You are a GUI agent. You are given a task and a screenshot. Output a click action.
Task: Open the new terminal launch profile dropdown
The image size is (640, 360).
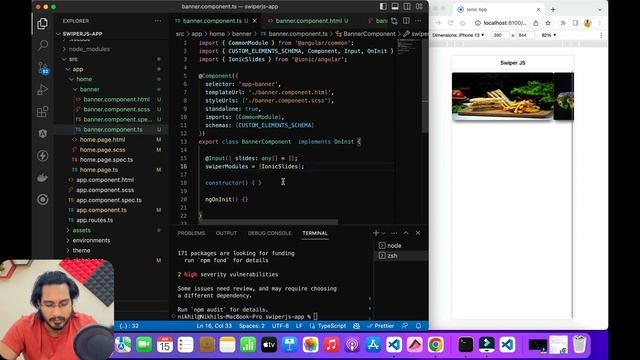(x=383, y=233)
